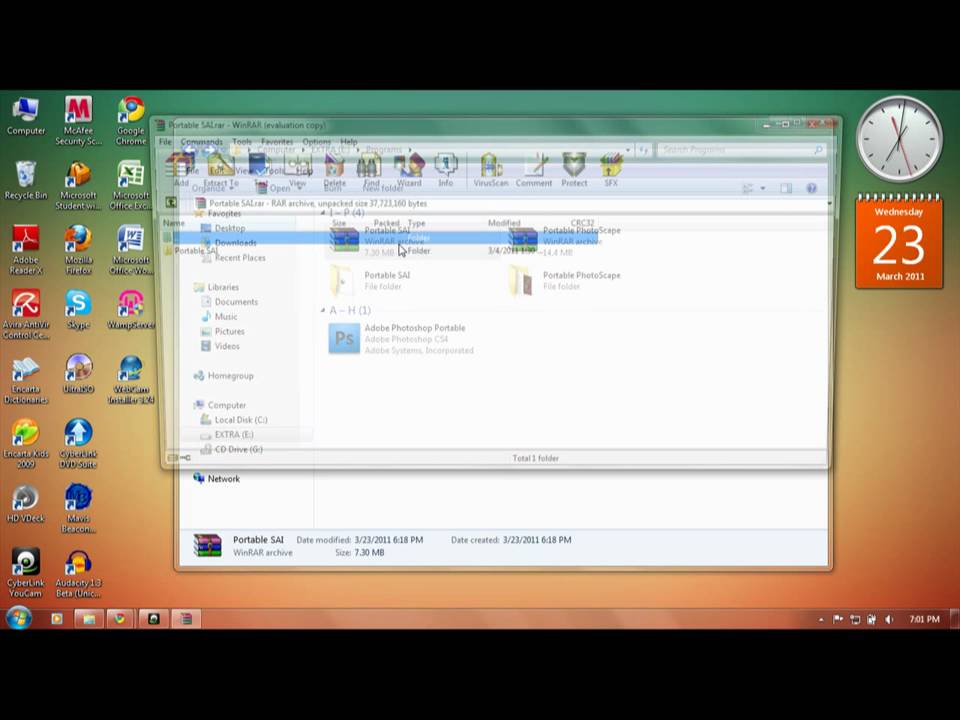Click the analog clock gadget

(899, 139)
